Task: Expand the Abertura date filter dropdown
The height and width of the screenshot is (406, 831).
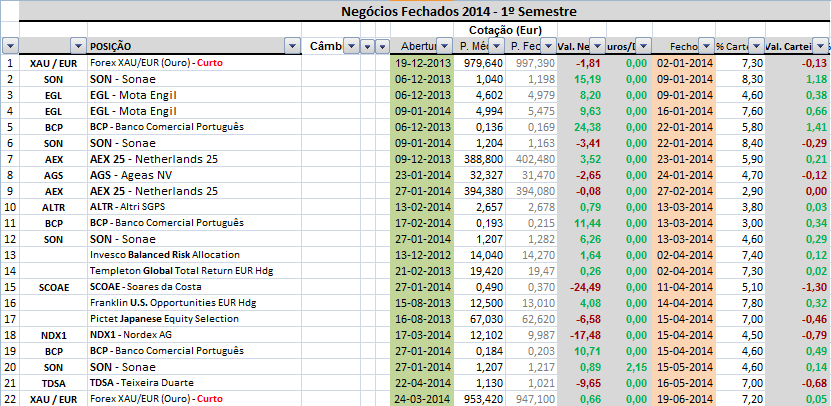Action: coord(446,47)
